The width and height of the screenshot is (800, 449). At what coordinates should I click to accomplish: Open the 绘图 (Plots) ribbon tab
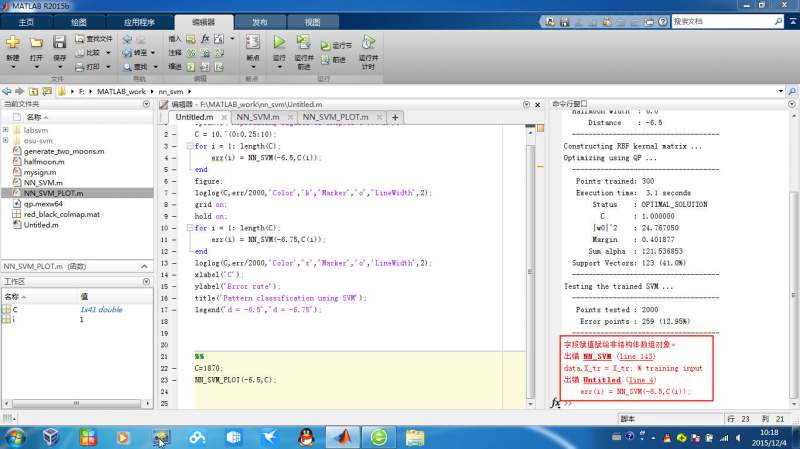pos(79,21)
